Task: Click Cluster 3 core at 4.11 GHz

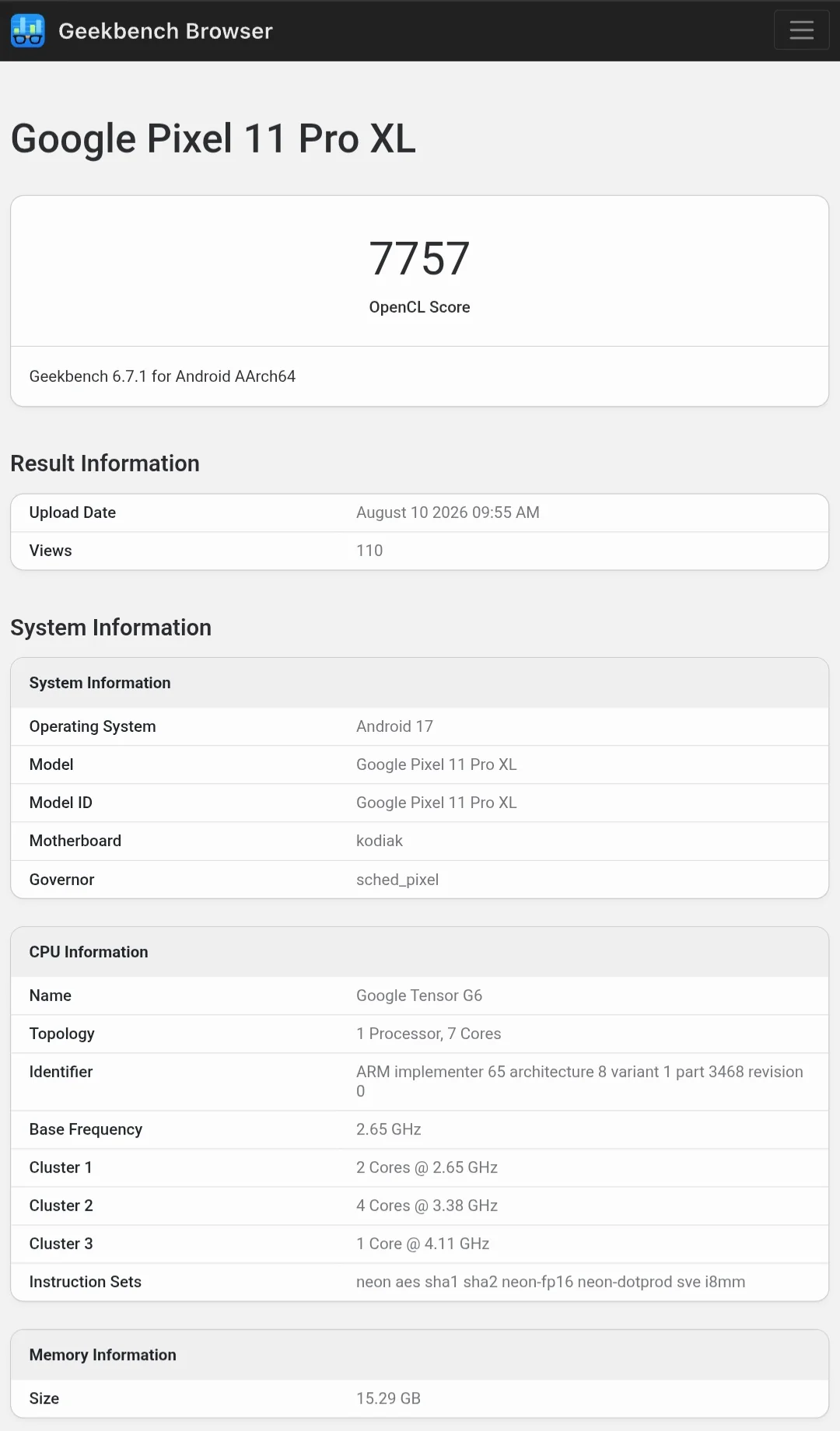Action: [x=423, y=1244]
